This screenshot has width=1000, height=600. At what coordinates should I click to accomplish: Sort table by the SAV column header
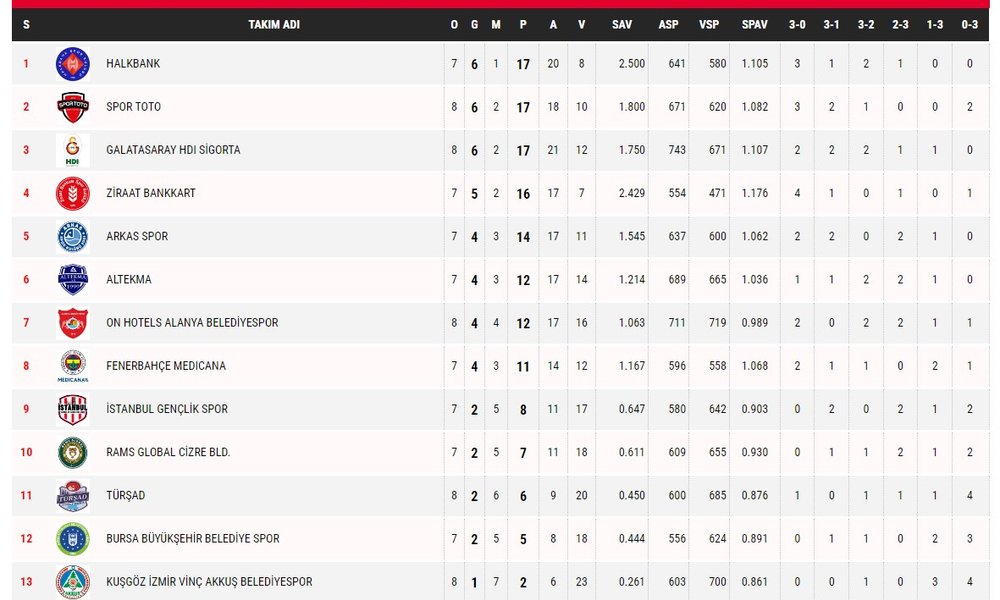(622, 25)
